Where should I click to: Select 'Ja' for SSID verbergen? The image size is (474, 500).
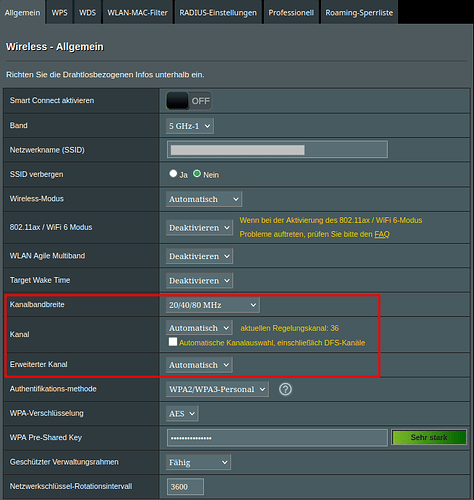click(173, 173)
